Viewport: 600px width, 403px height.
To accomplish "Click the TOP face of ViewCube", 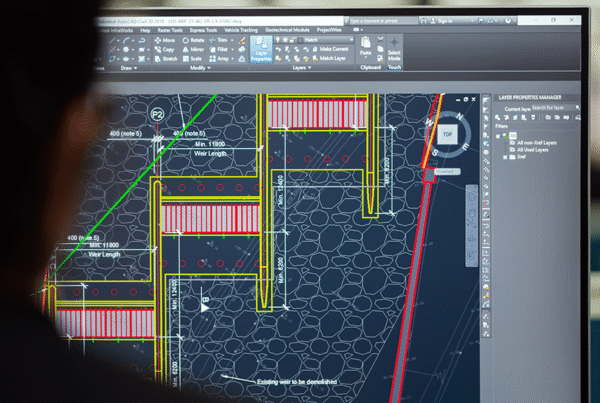I will click(448, 132).
